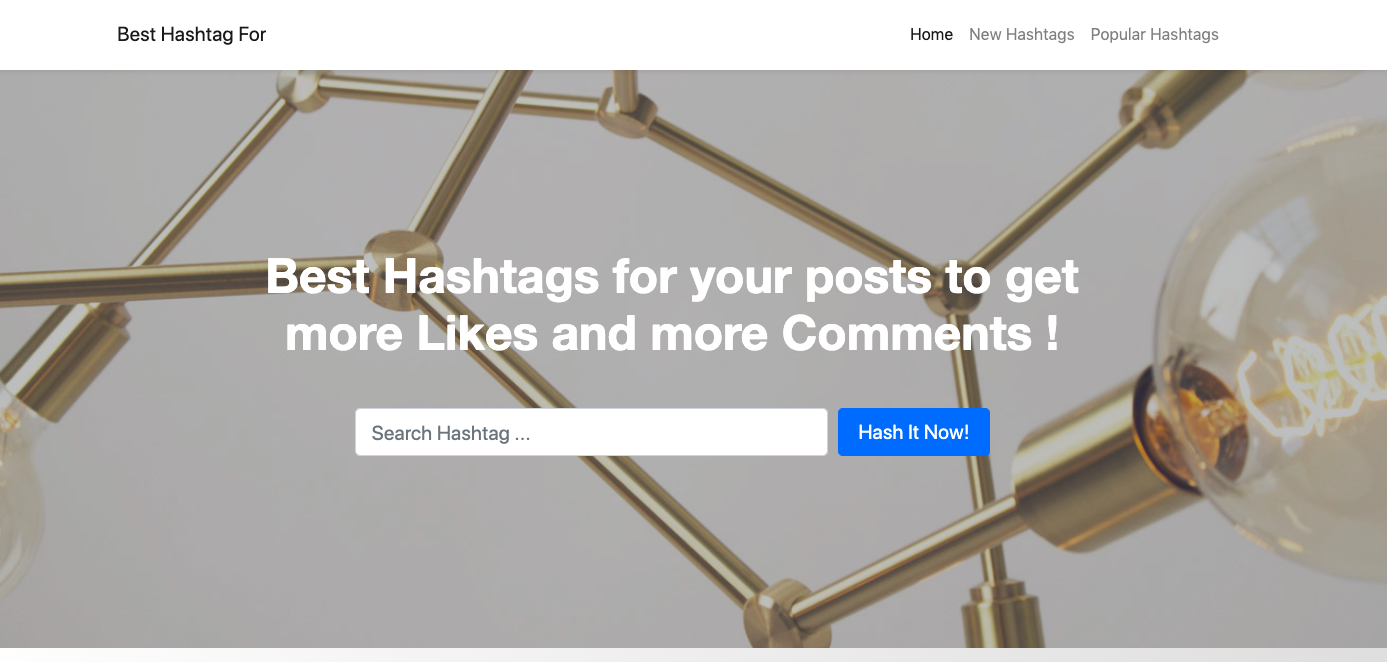
Task: Select the New Hashtags menu entry
Action: 1021,34
